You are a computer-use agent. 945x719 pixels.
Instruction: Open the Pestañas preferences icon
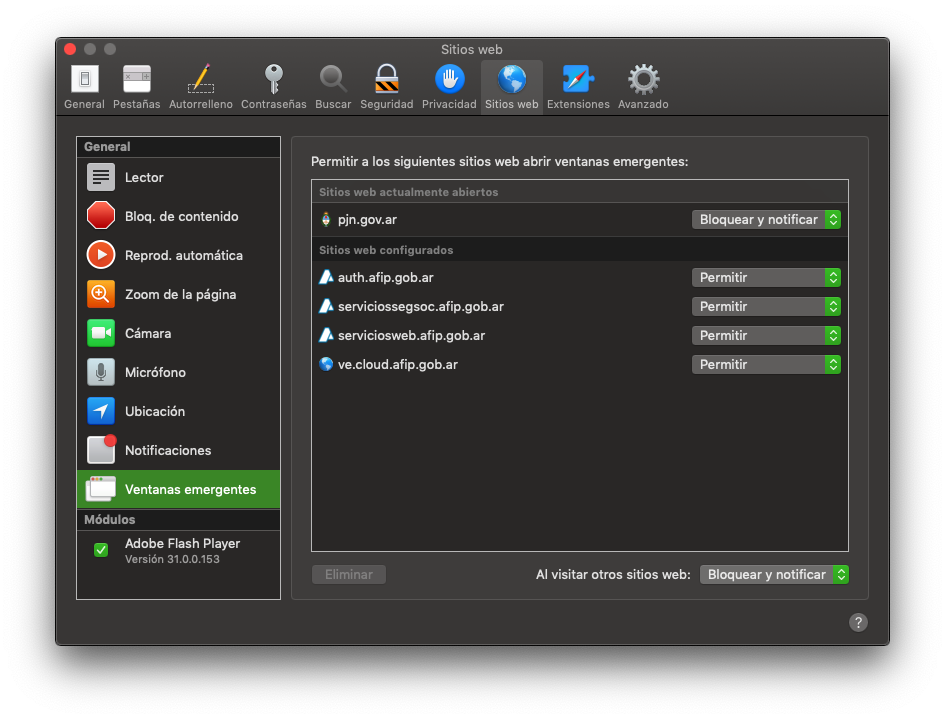[x=136, y=80]
